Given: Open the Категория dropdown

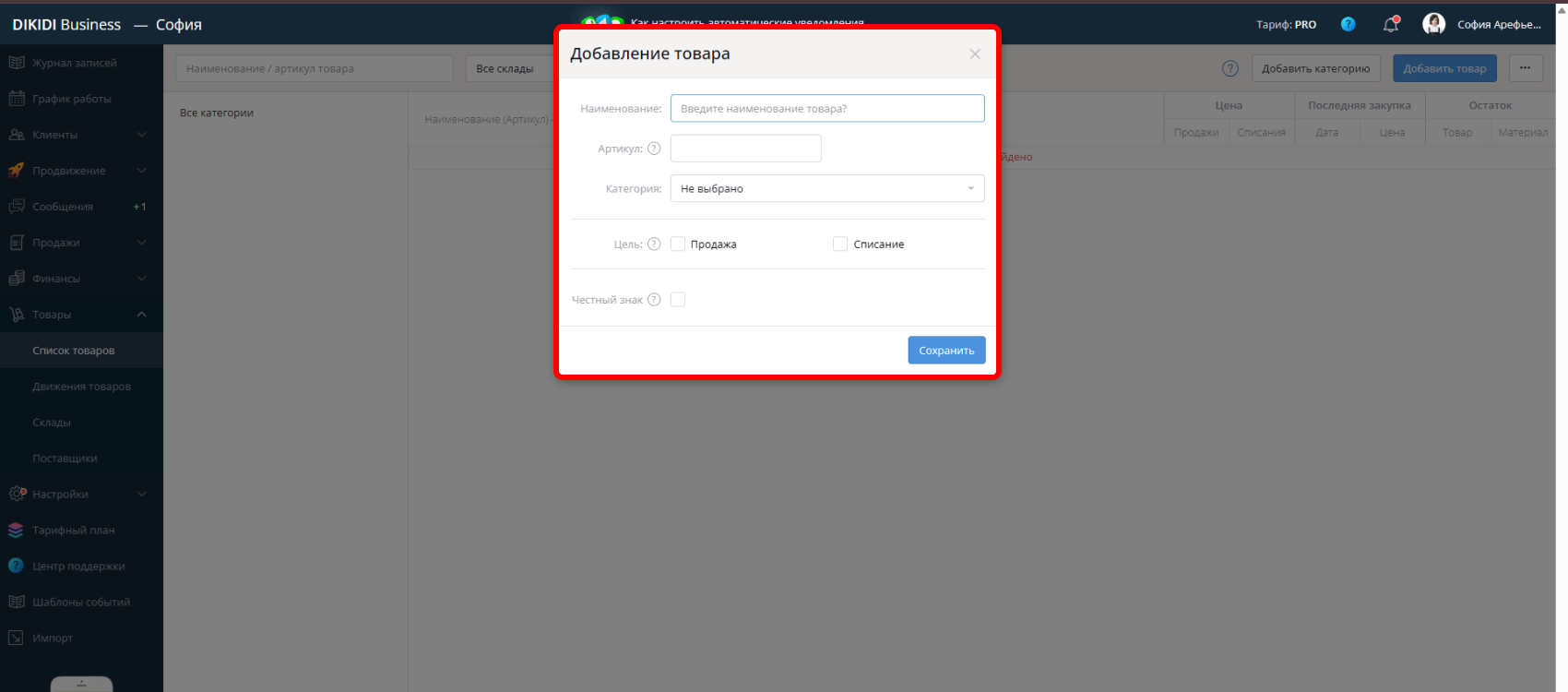Looking at the screenshot, I should (x=826, y=188).
